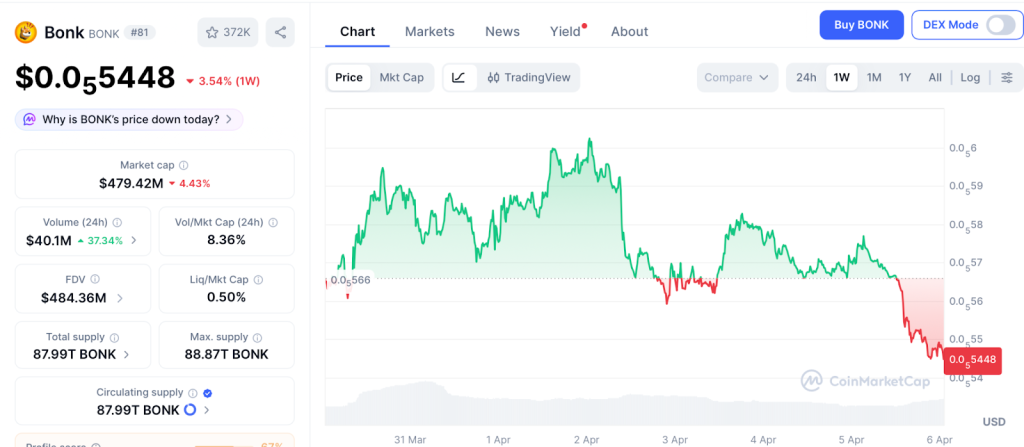Open the chart settings sliders icon
Screen dimensions: 1024x447
pyautogui.click(x=1007, y=77)
